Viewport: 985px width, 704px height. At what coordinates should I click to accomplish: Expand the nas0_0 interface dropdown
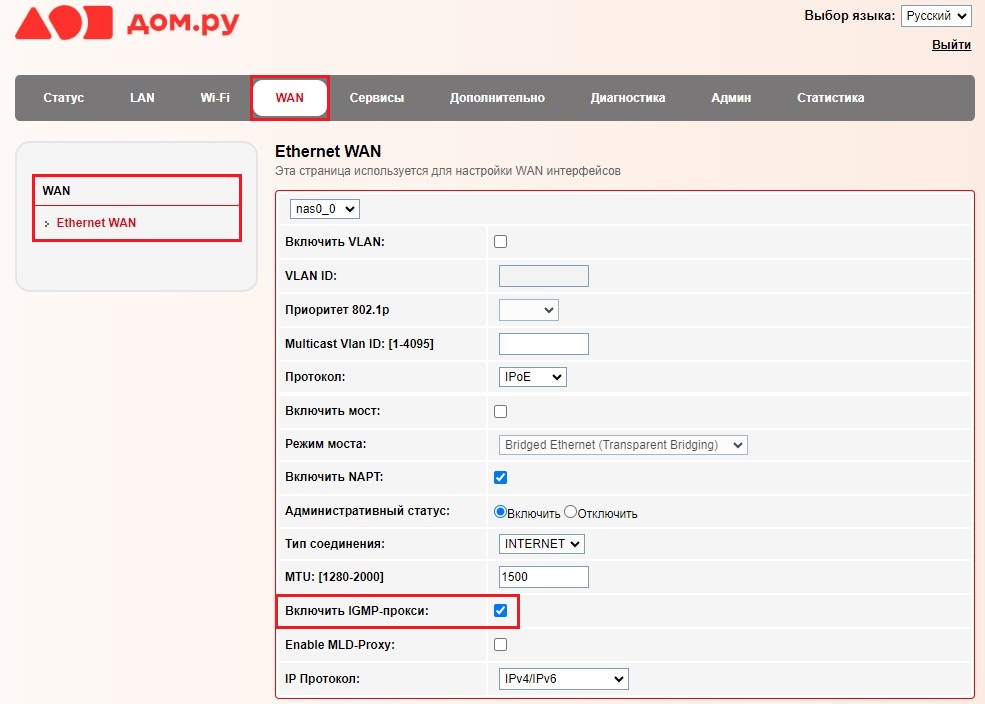click(324, 209)
